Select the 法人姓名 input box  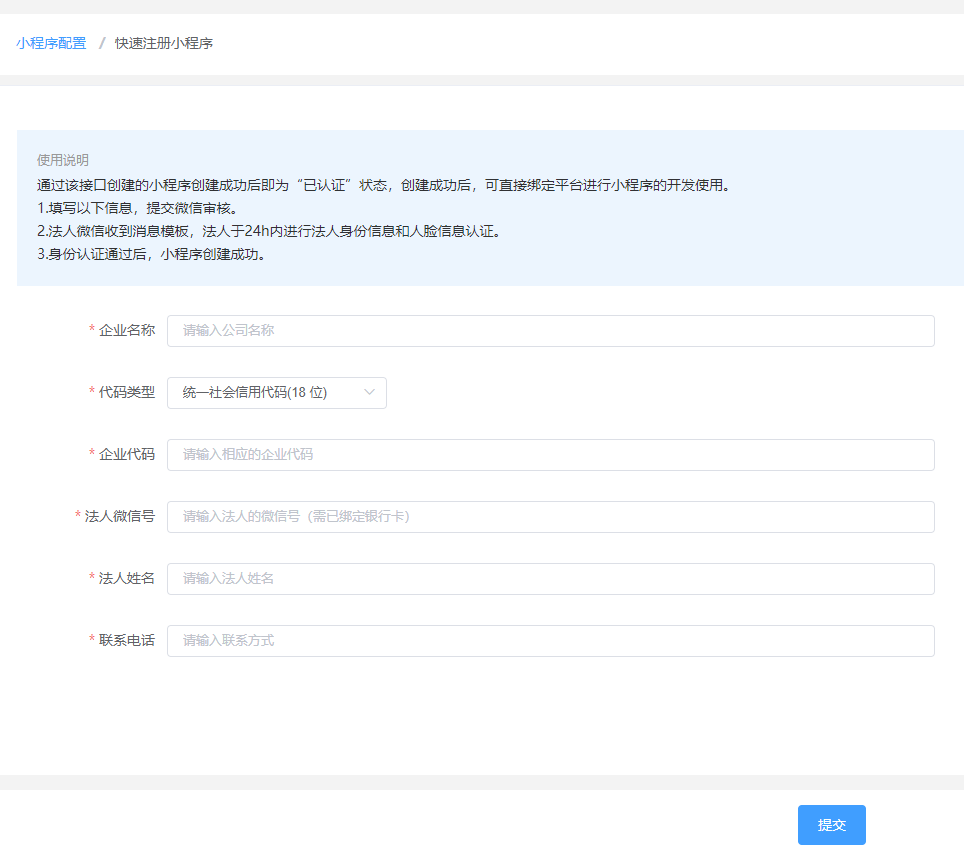tap(550, 579)
